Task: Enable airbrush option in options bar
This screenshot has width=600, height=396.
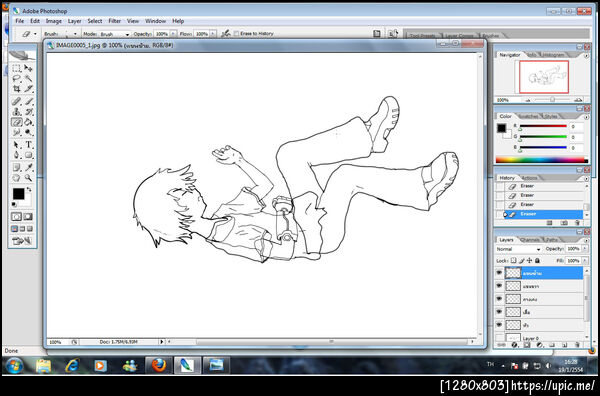Action: pyautogui.click(x=226, y=34)
